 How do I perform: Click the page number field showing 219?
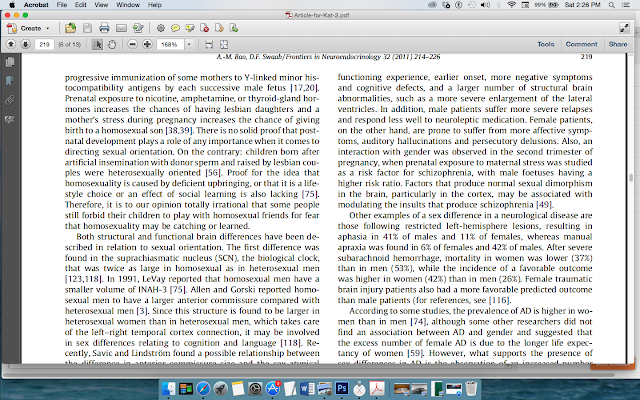pos(44,44)
